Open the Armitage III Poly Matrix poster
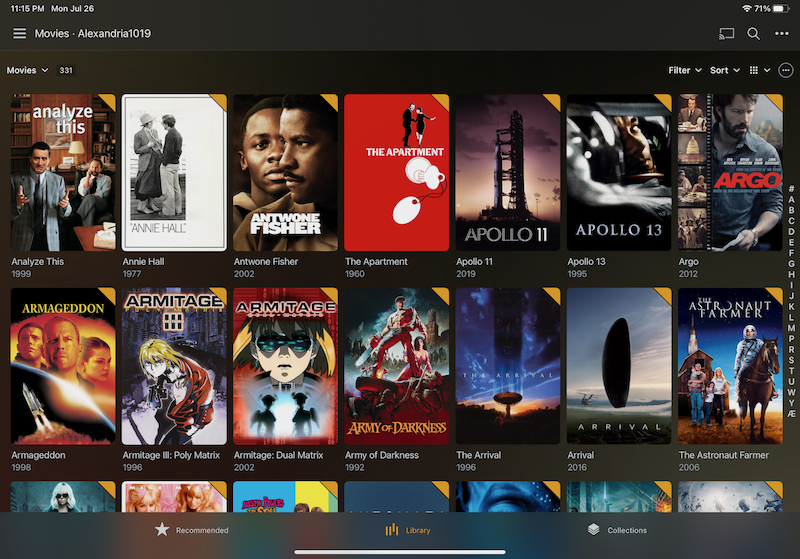This screenshot has height=559, width=800. click(x=174, y=366)
